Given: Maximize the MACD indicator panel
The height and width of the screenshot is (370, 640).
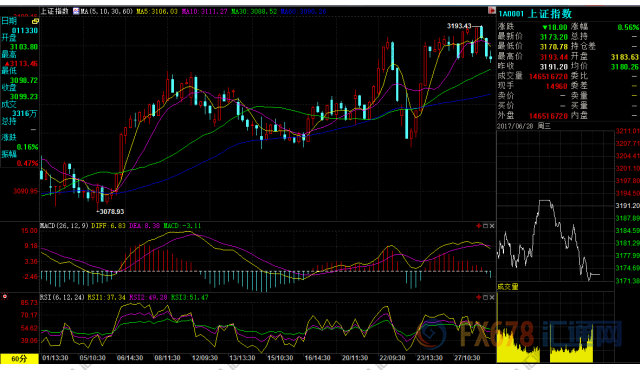Looking at the screenshot, I should (485, 226).
